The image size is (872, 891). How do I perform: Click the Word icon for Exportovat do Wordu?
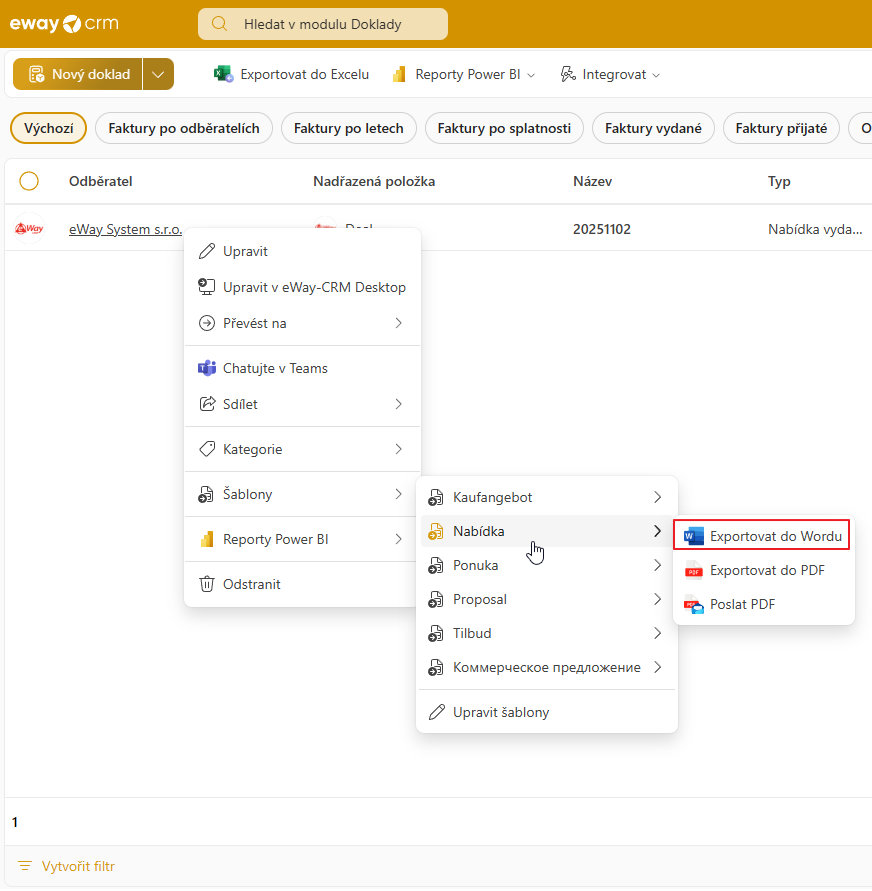pos(694,537)
